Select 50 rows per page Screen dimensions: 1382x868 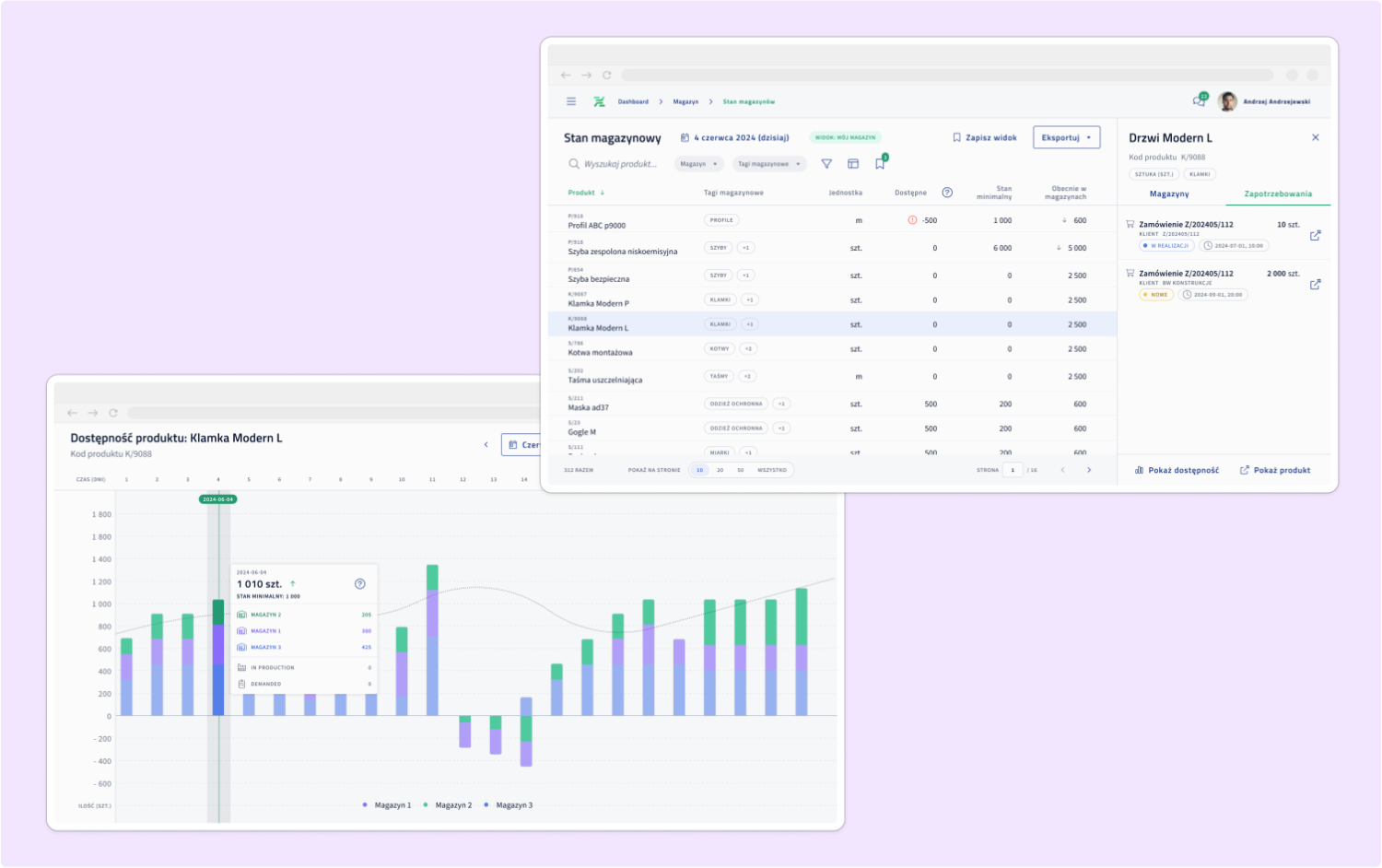pyautogui.click(x=740, y=470)
